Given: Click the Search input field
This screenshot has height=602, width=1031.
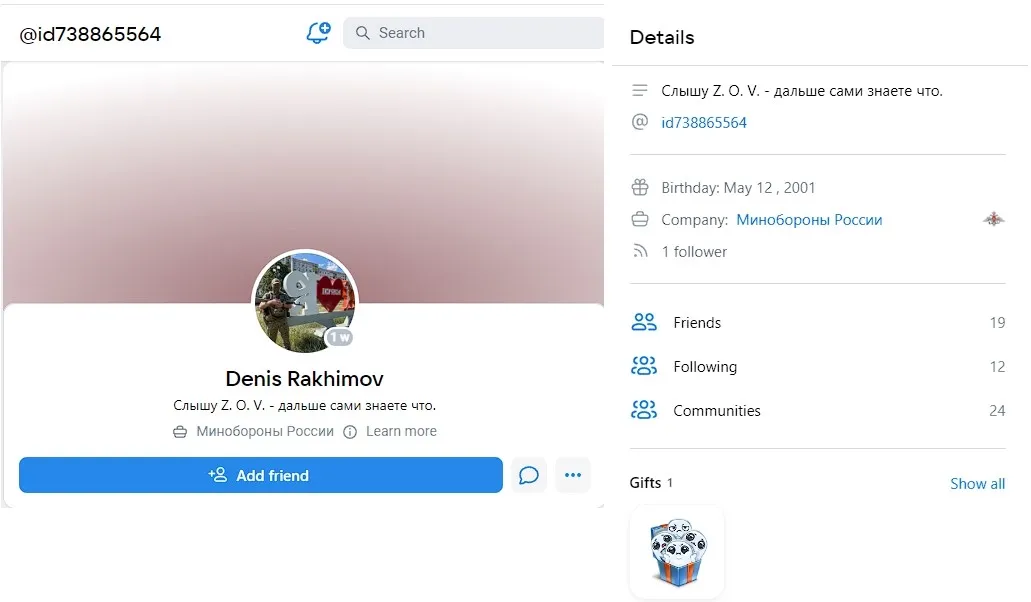Looking at the screenshot, I should point(480,33).
